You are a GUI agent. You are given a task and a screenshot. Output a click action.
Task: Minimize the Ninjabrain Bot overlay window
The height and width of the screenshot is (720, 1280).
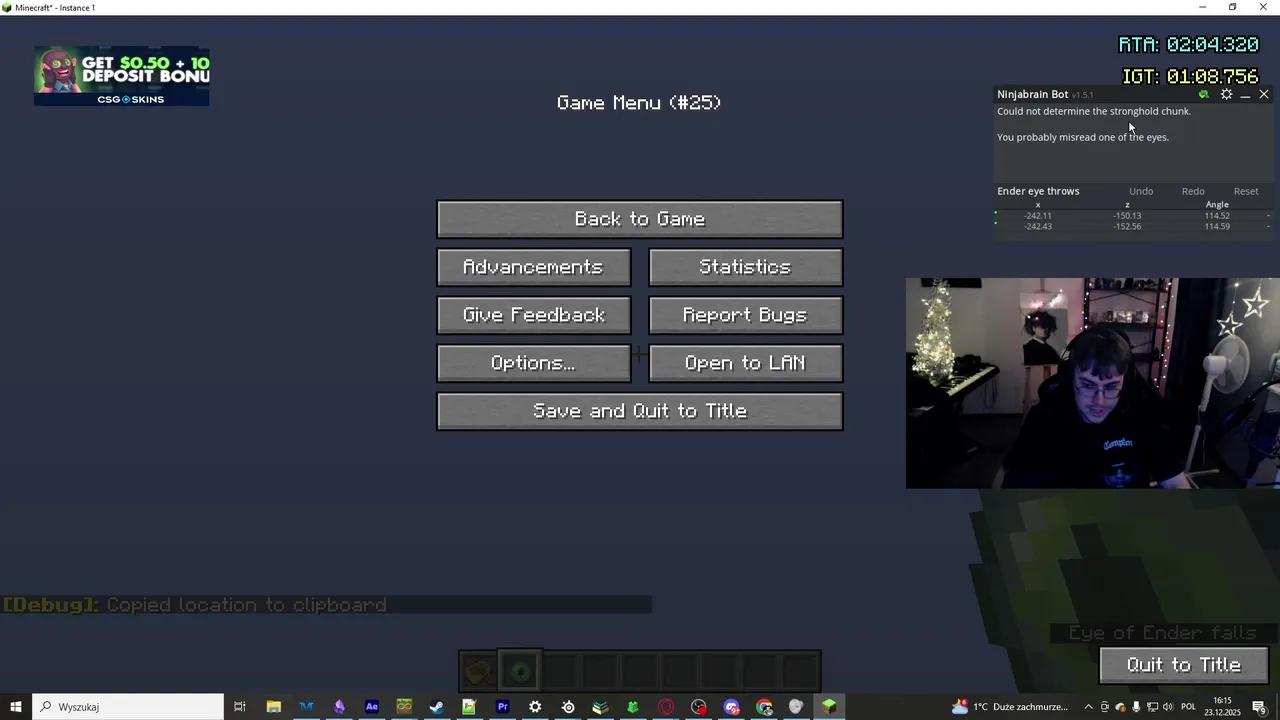click(1245, 94)
